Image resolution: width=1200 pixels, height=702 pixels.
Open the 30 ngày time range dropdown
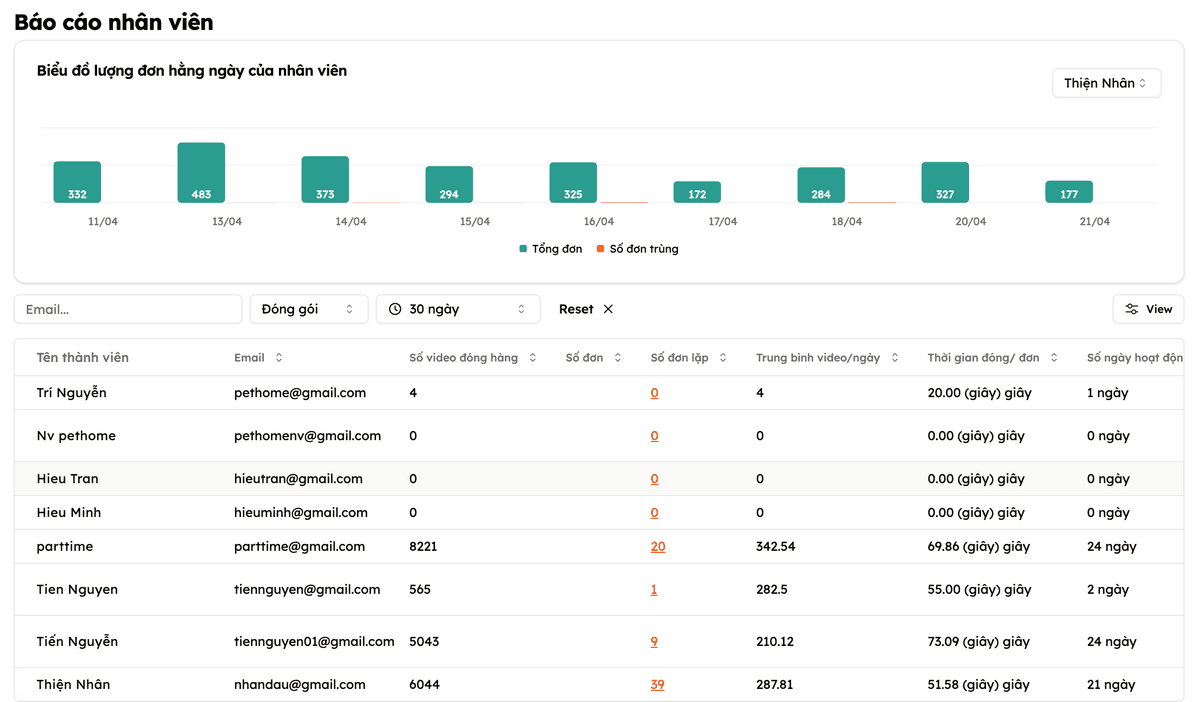pyautogui.click(x=458, y=309)
